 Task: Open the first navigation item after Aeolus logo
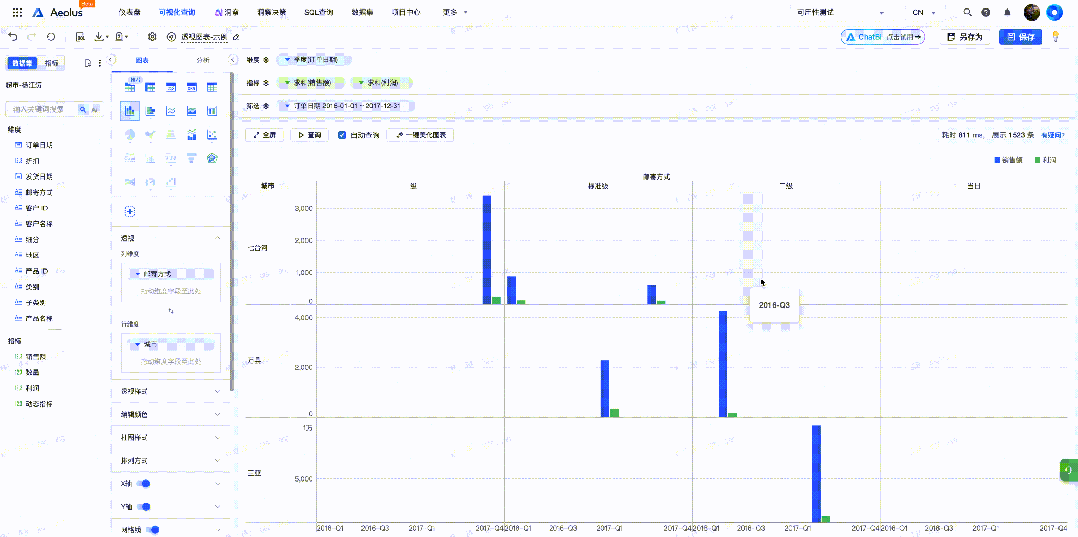point(129,12)
